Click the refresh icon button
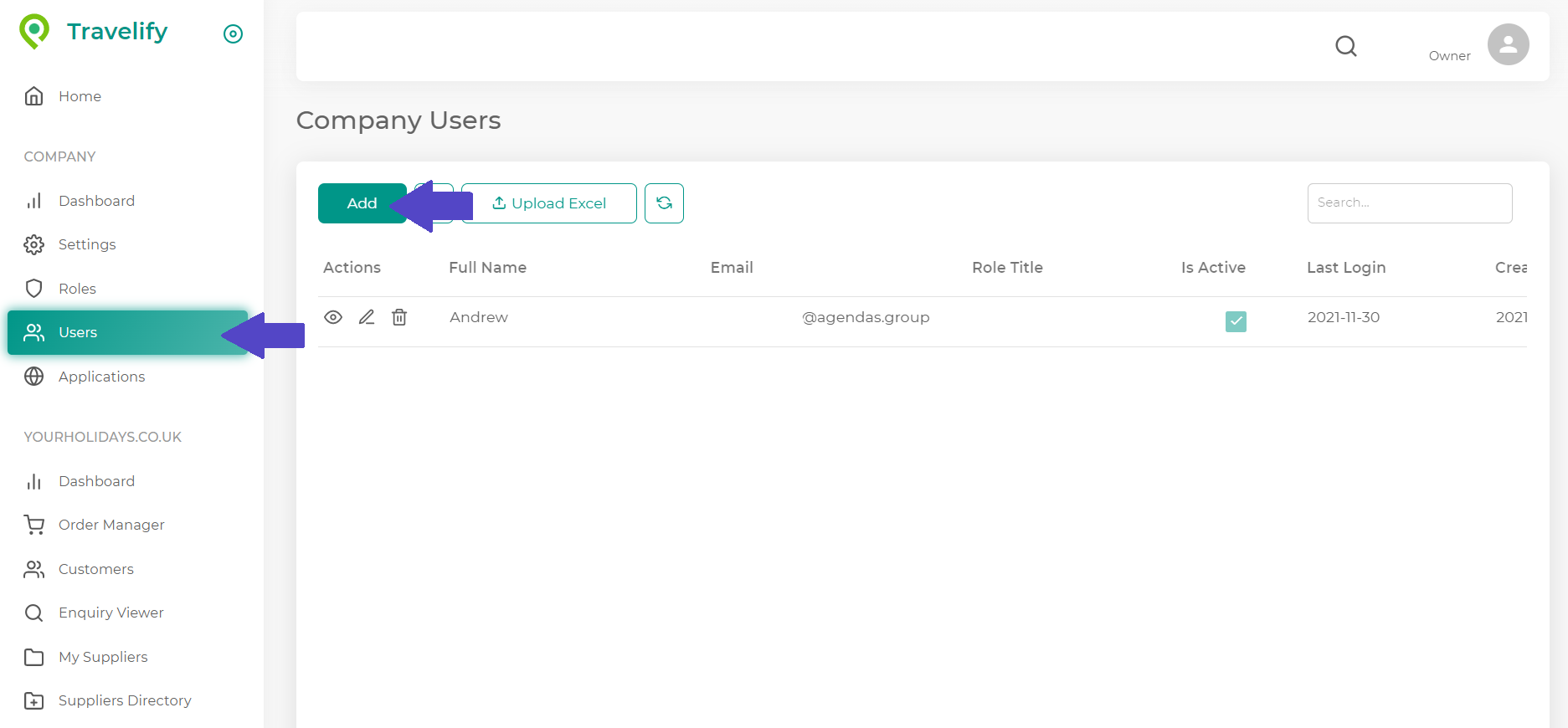The width and height of the screenshot is (1568, 728). click(x=664, y=203)
